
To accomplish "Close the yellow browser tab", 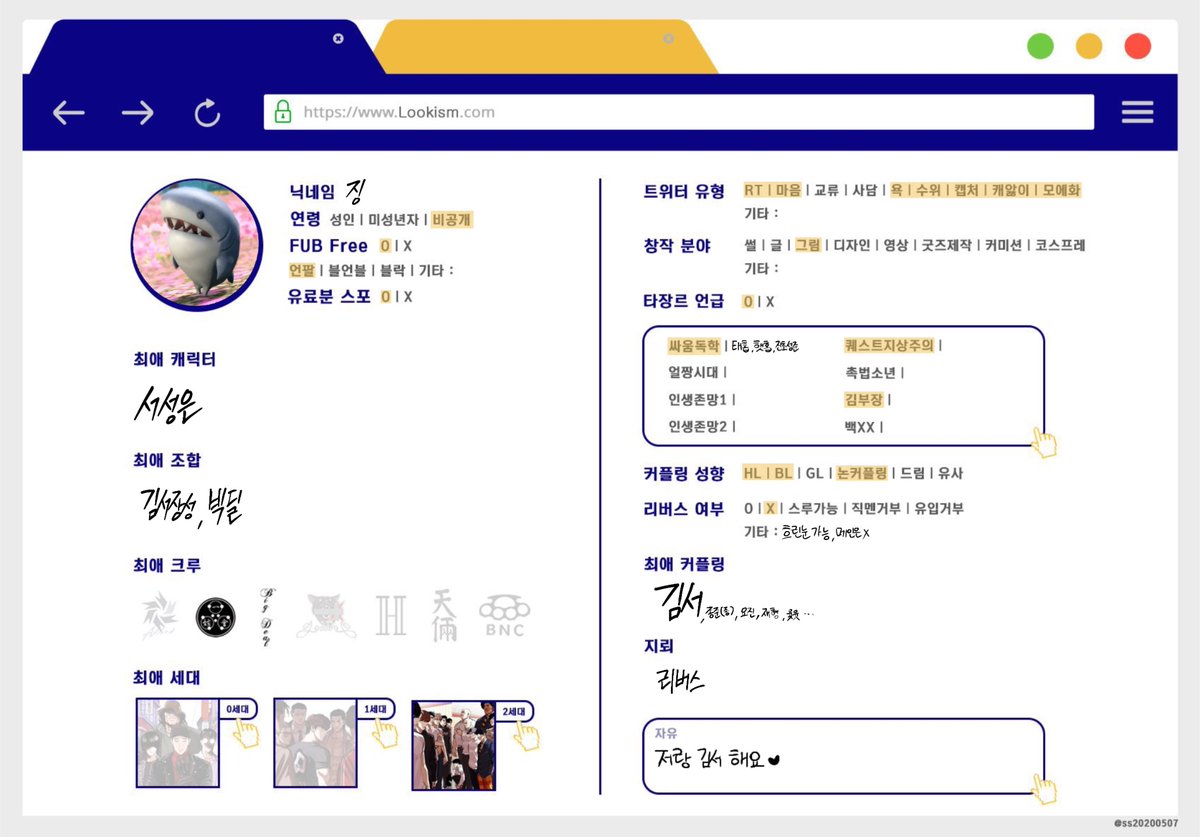I will [668, 38].
